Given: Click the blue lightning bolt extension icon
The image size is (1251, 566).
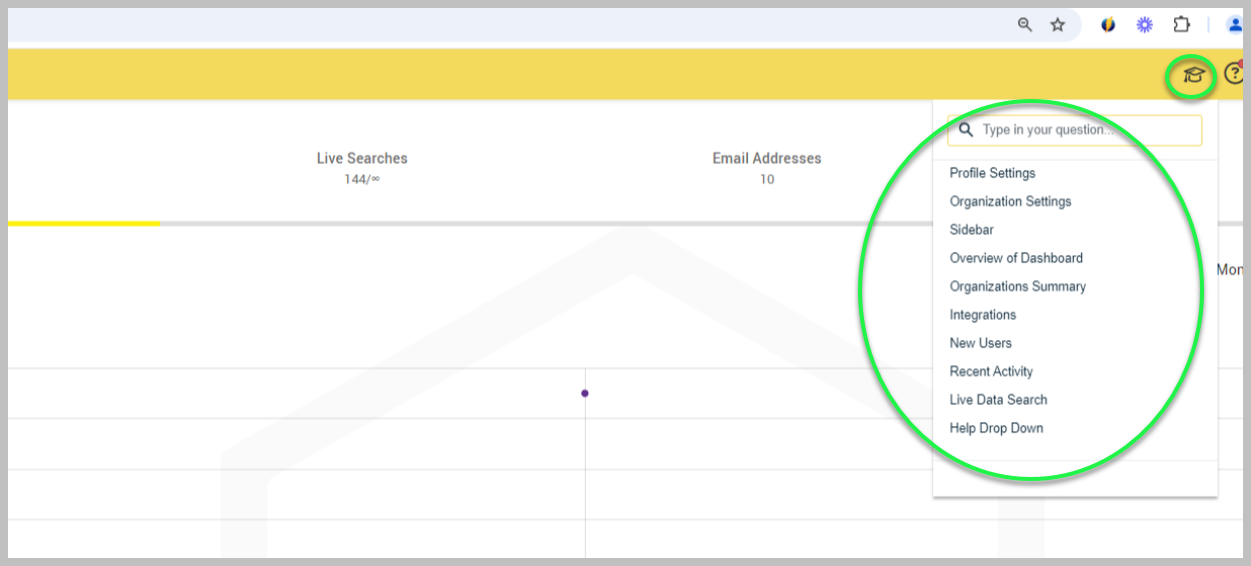Looking at the screenshot, I should tap(1108, 25).
